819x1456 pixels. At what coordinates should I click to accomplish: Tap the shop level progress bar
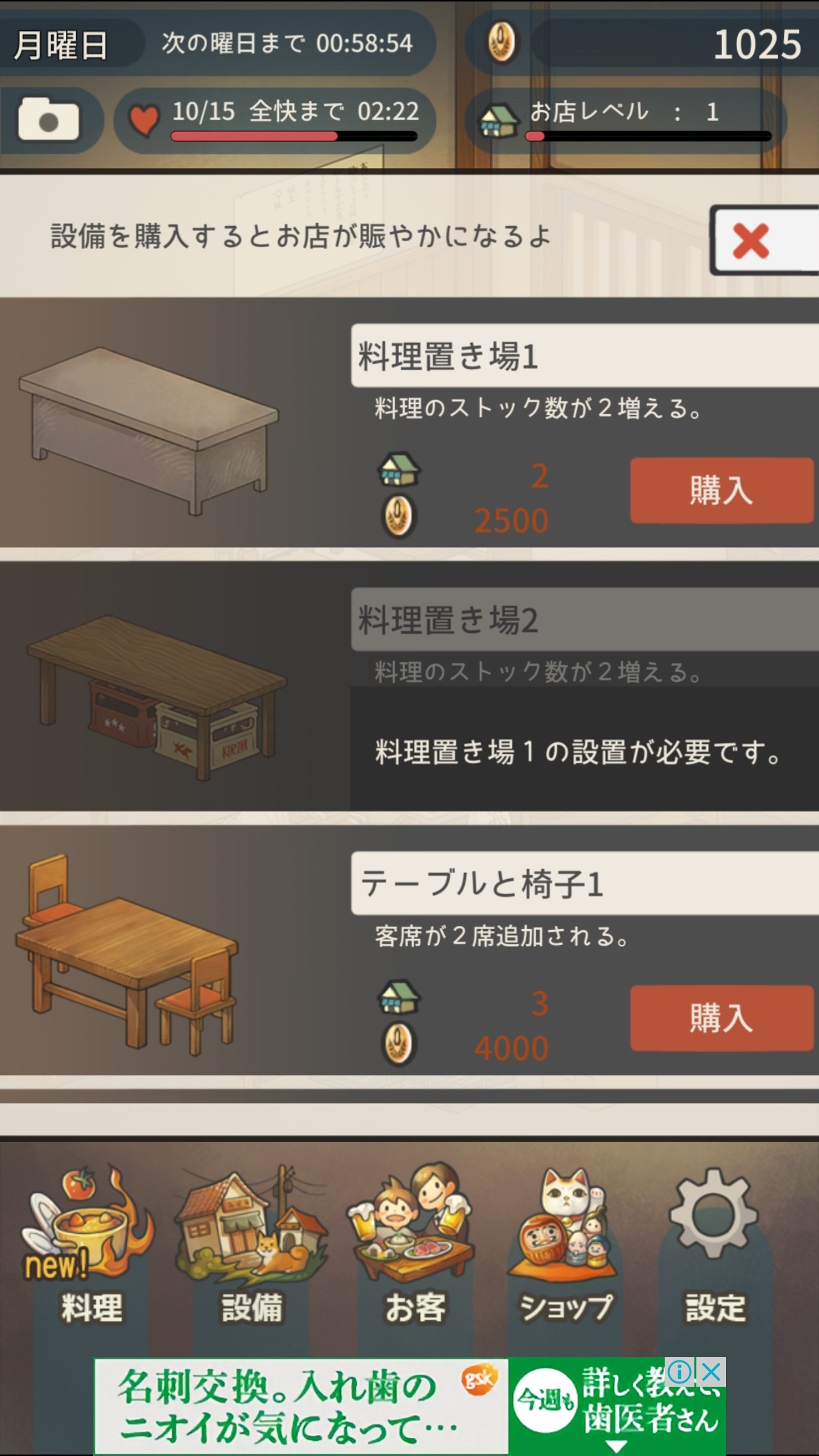pos(648,136)
